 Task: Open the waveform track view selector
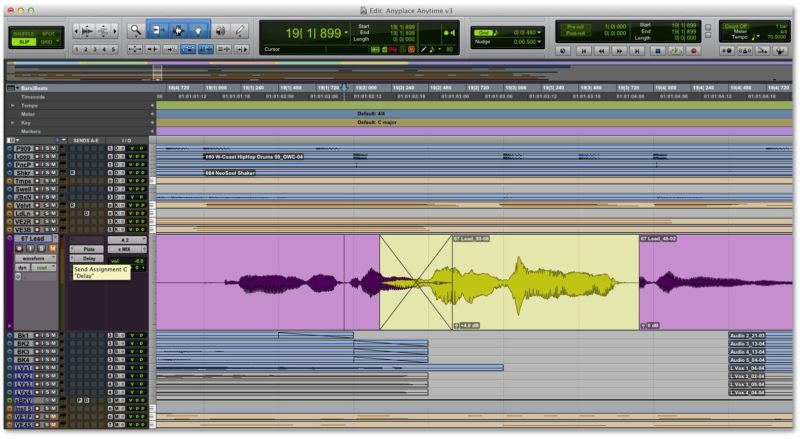33,258
